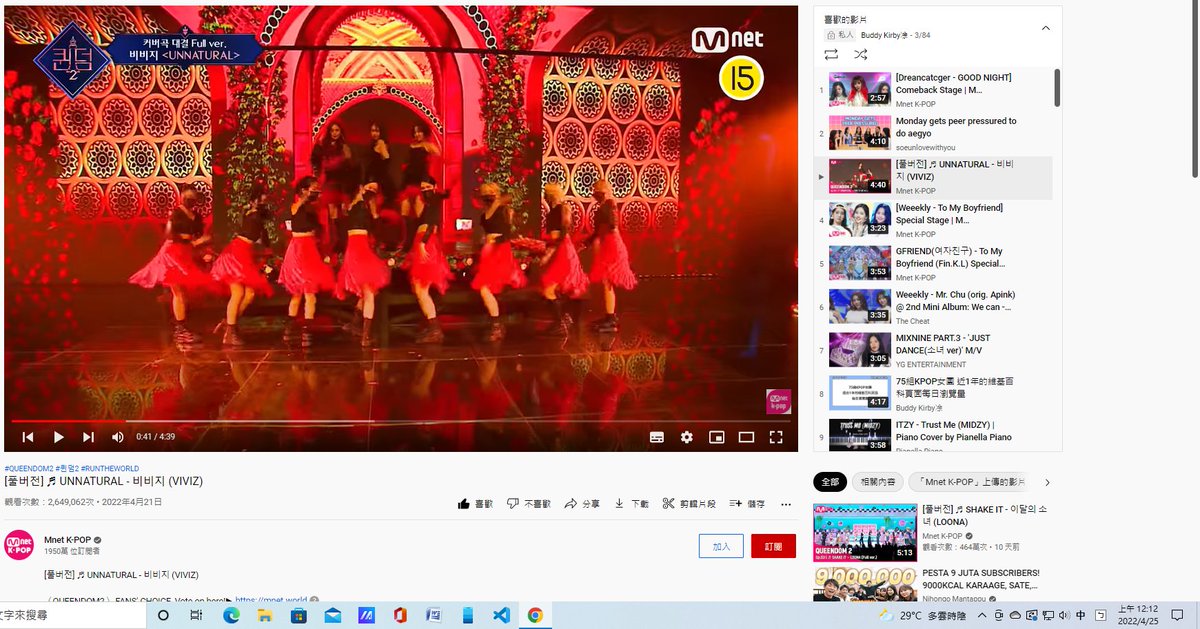Launch Microsoft Edge from taskbar
The height and width of the screenshot is (629, 1200).
coord(231,615)
